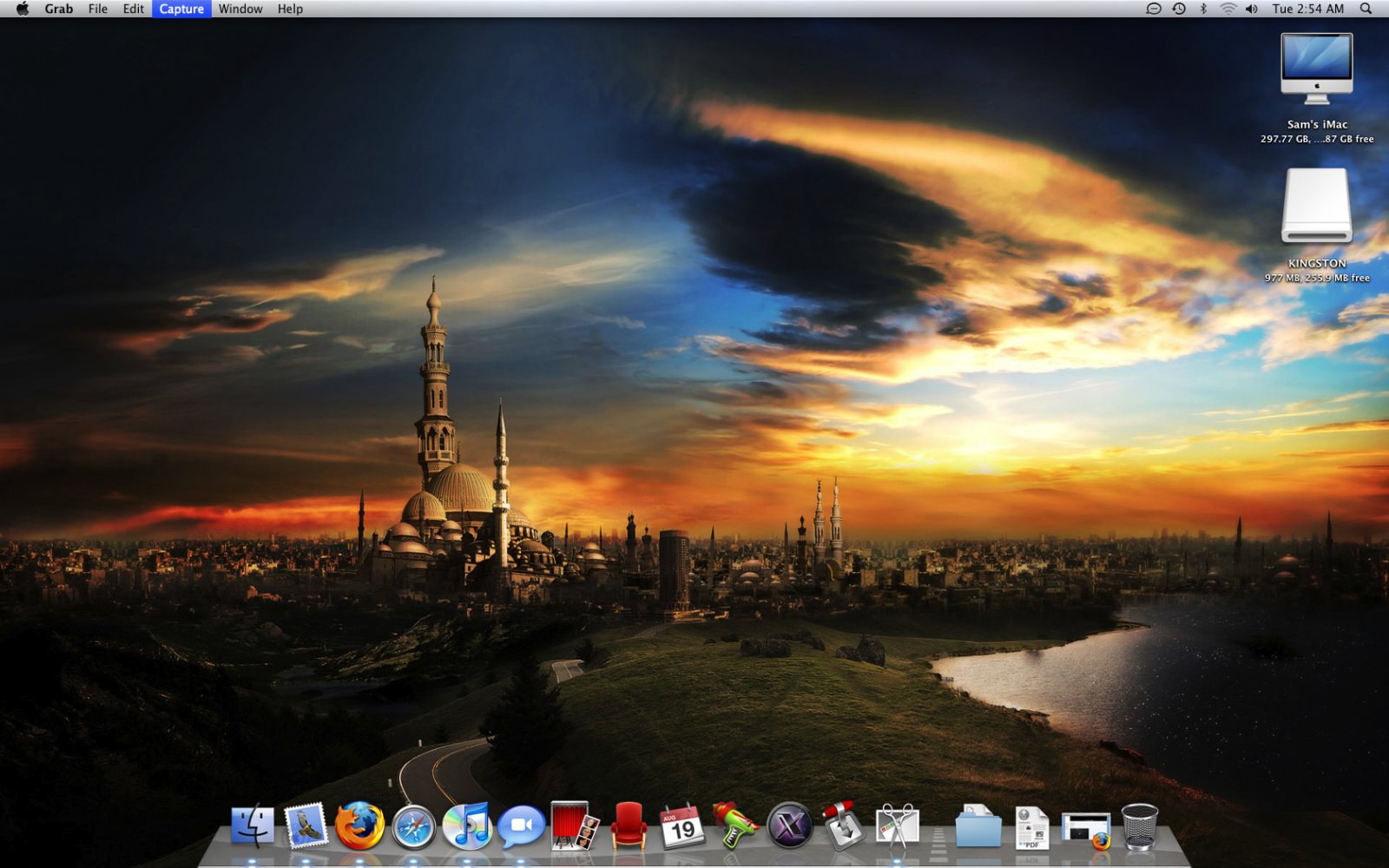This screenshot has height=868, width=1389.
Task: Open Finder from the Dock
Action: click(x=253, y=825)
